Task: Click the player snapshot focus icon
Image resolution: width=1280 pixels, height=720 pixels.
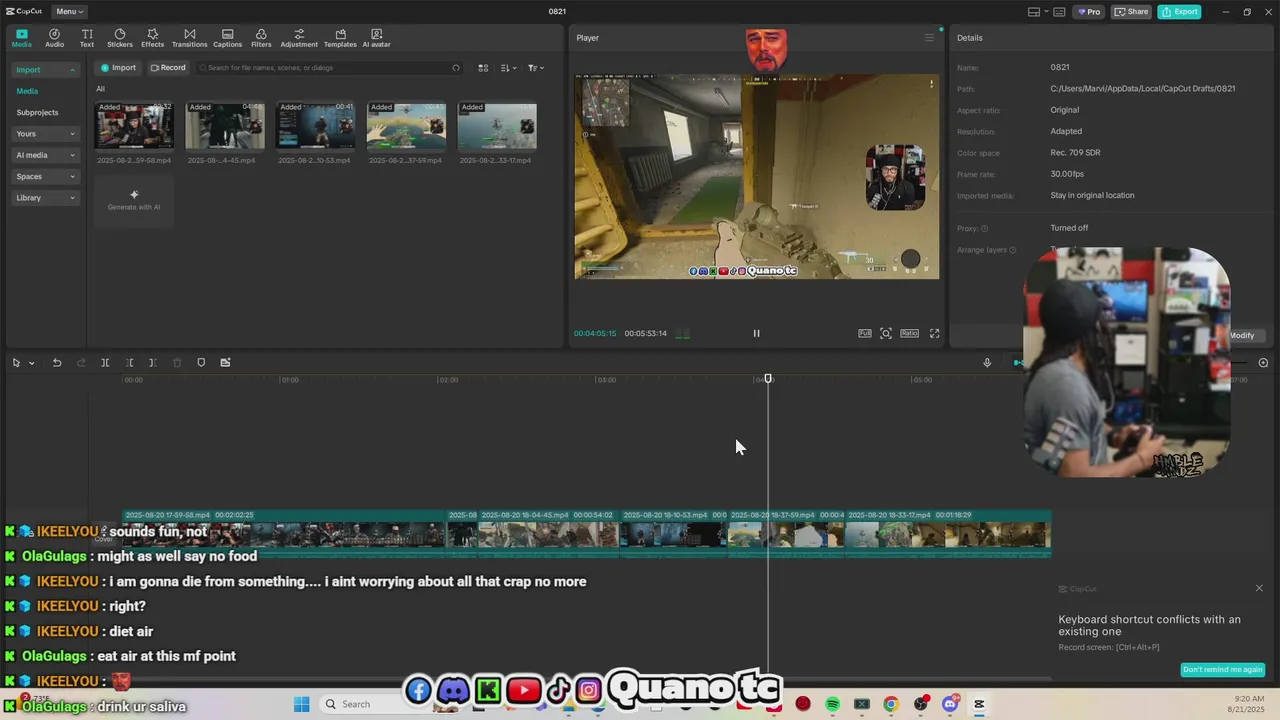Action: [x=886, y=333]
